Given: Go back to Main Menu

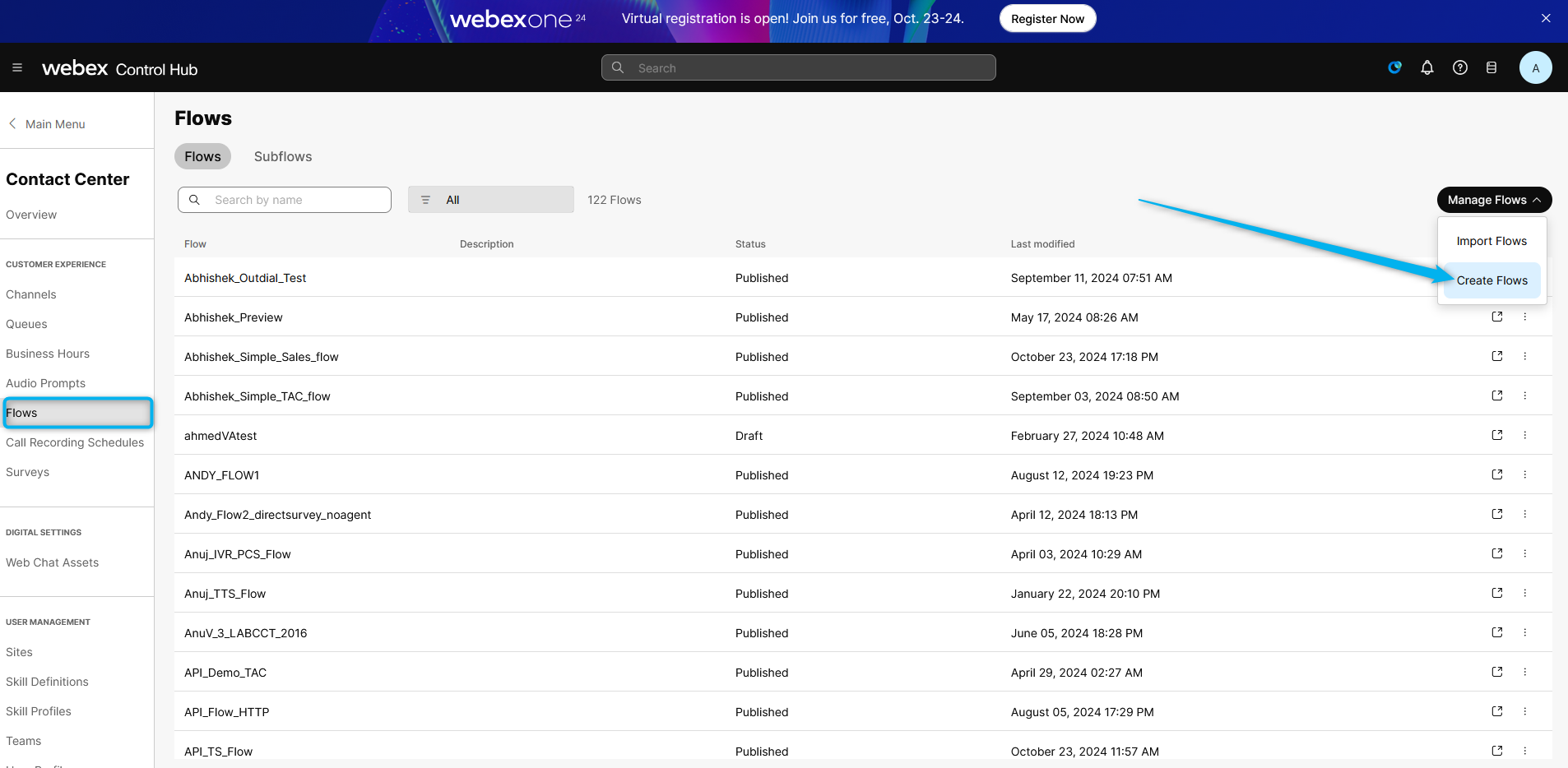Looking at the screenshot, I should click(x=47, y=124).
